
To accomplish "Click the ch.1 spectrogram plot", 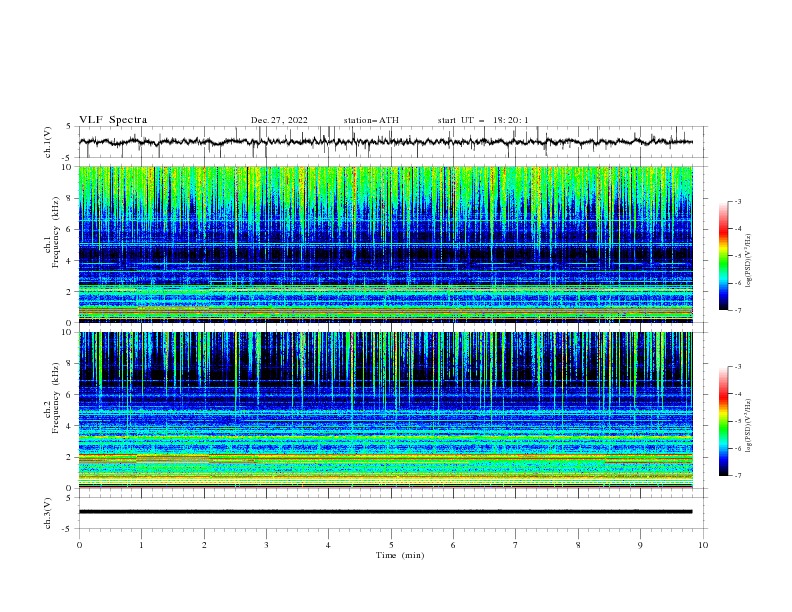I will coord(386,244).
